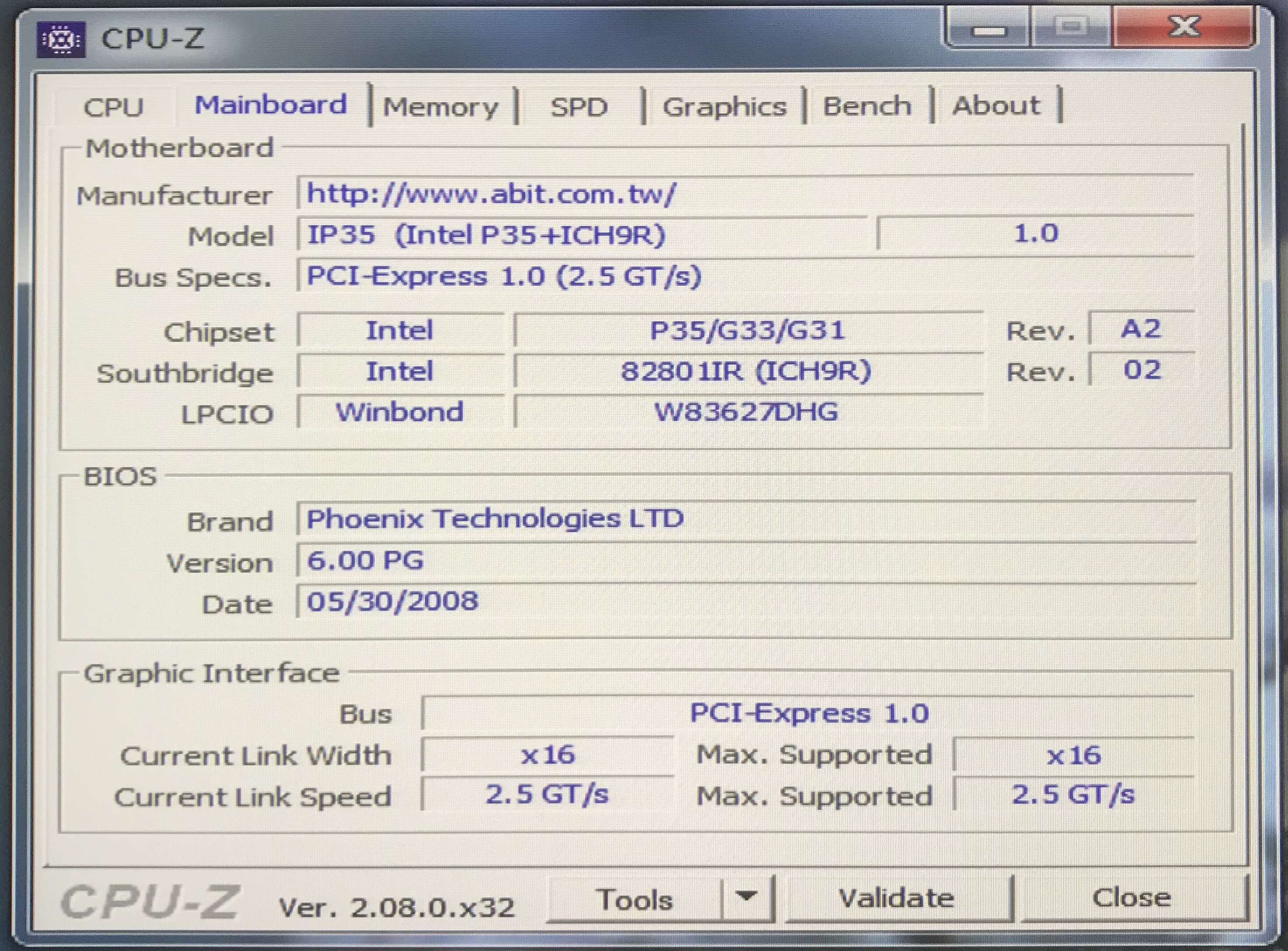Click the Southbridge 82801IR field
This screenshot has width=1288, height=951.
pyautogui.click(x=746, y=371)
